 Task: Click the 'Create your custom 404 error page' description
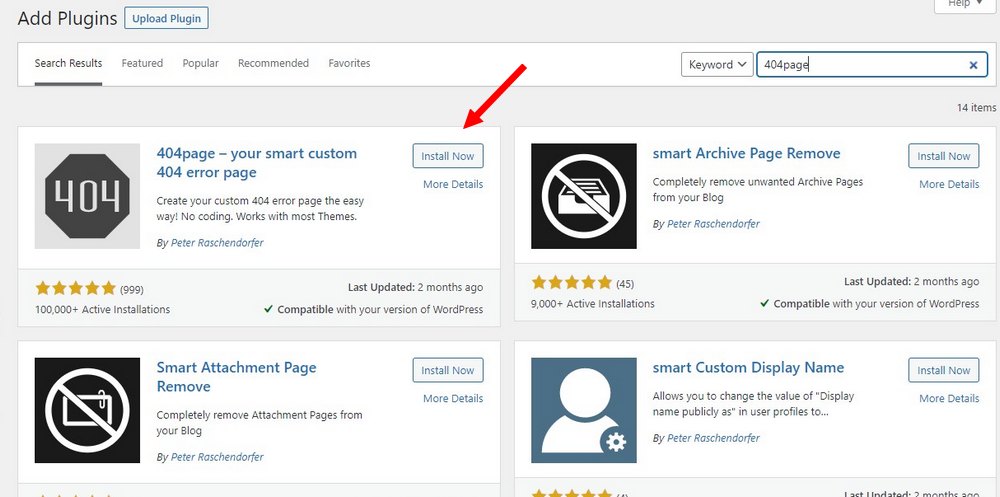(260, 209)
